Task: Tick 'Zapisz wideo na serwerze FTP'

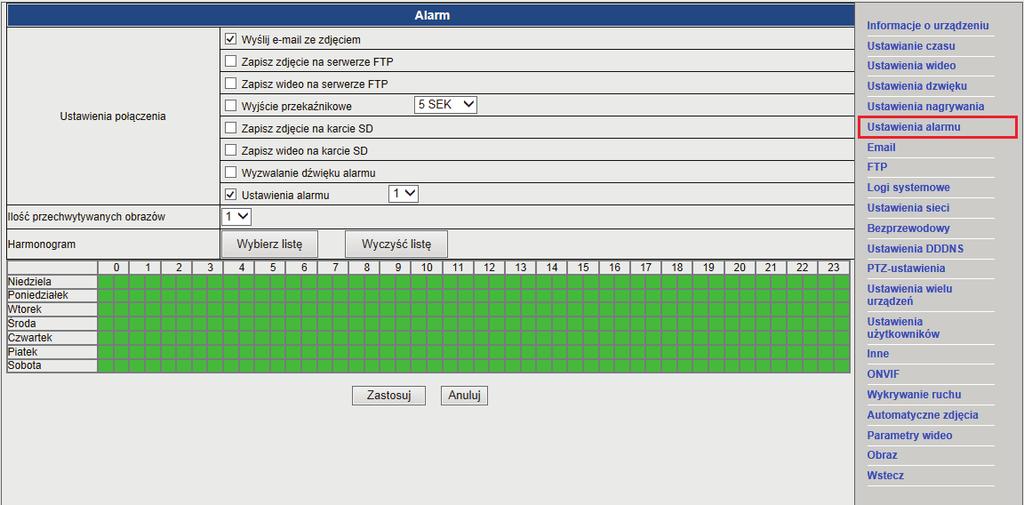Action: coord(230,84)
